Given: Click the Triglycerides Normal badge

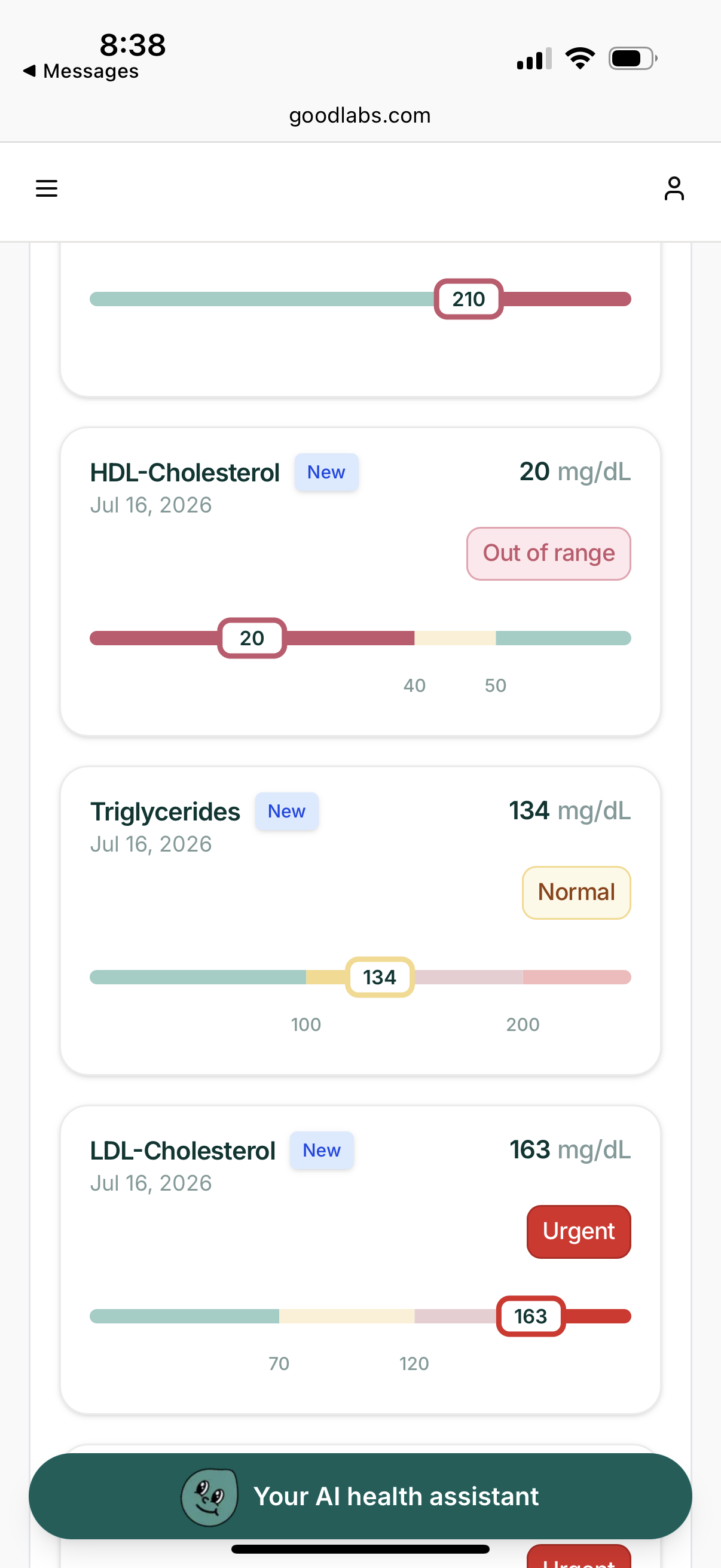Looking at the screenshot, I should [x=576, y=892].
